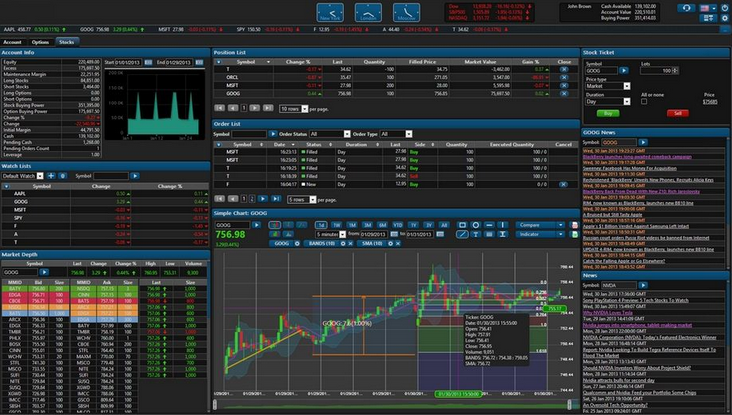Close the ORCL position
This screenshot has height=415, width=732.
564,77
